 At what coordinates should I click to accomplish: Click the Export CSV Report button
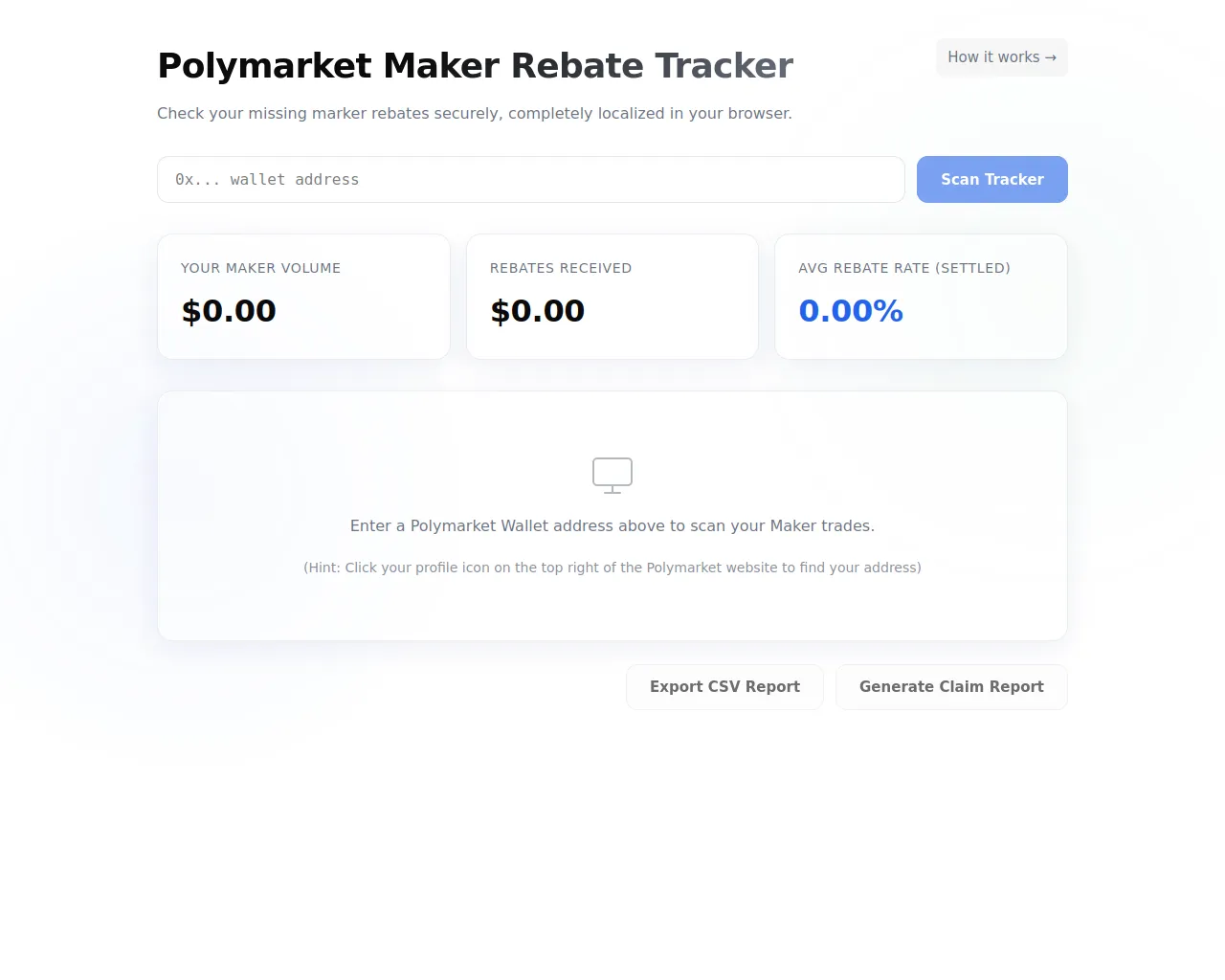[724, 687]
